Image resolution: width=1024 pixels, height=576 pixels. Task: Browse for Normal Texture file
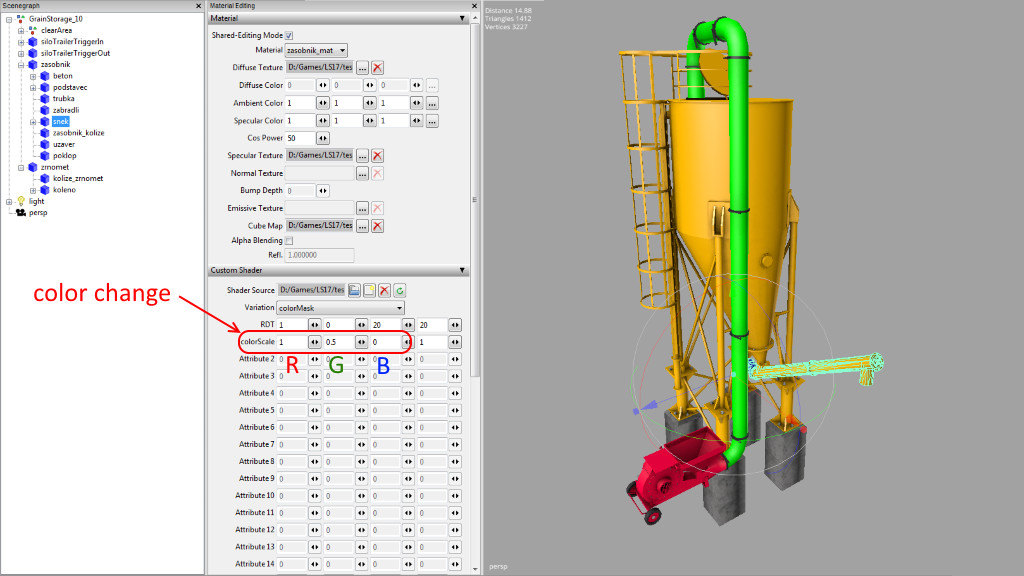click(362, 173)
